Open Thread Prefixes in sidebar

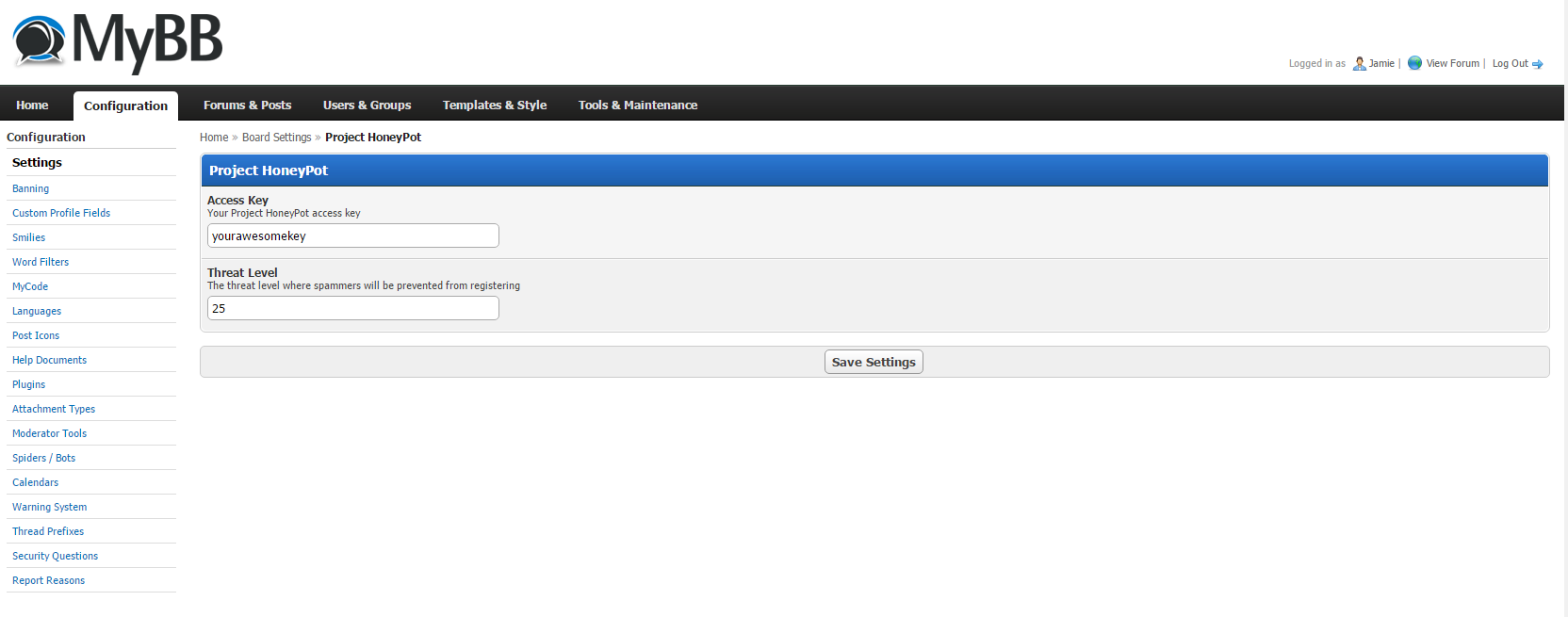point(48,531)
